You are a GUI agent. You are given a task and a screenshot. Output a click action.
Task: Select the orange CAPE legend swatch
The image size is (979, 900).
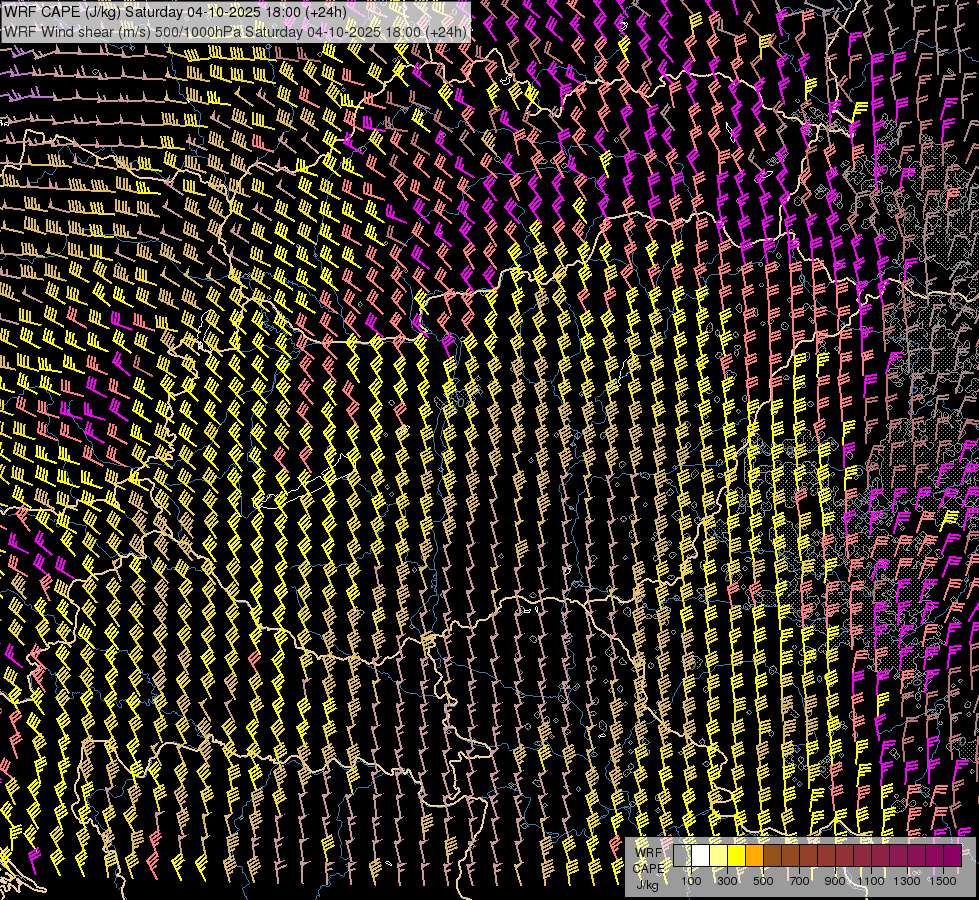[754, 856]
